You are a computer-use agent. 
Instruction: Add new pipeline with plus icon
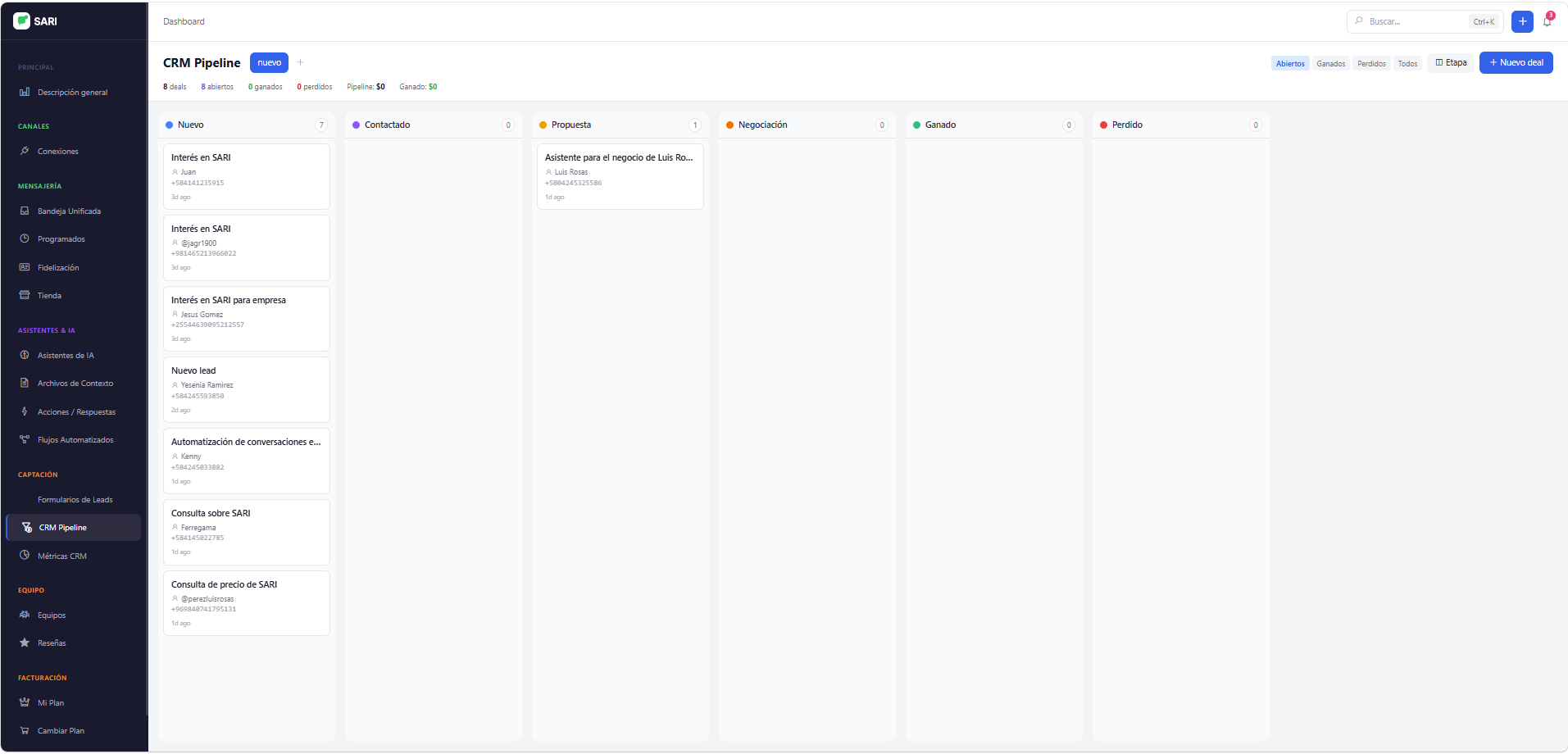[300, 62]
